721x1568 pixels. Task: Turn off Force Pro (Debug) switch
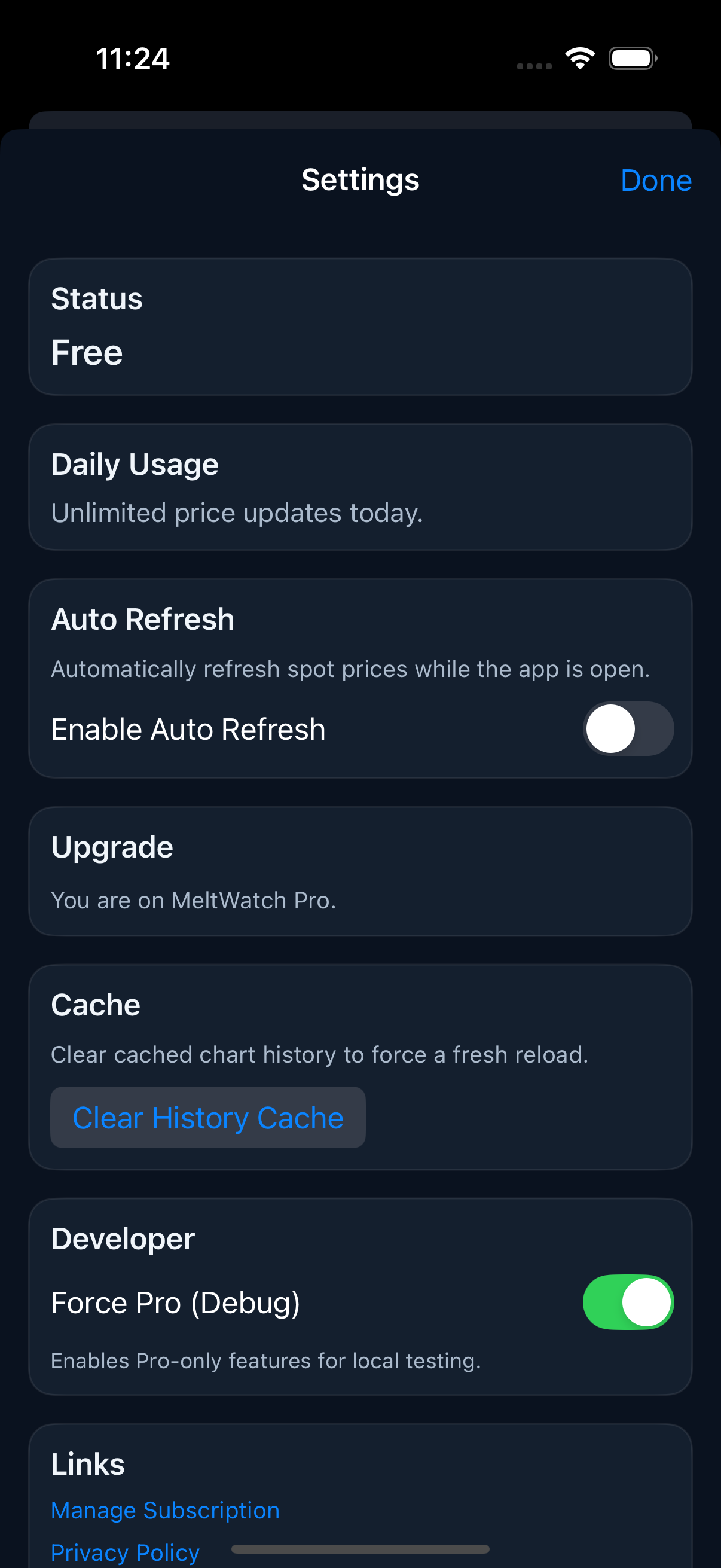(x=627, y=1301)
